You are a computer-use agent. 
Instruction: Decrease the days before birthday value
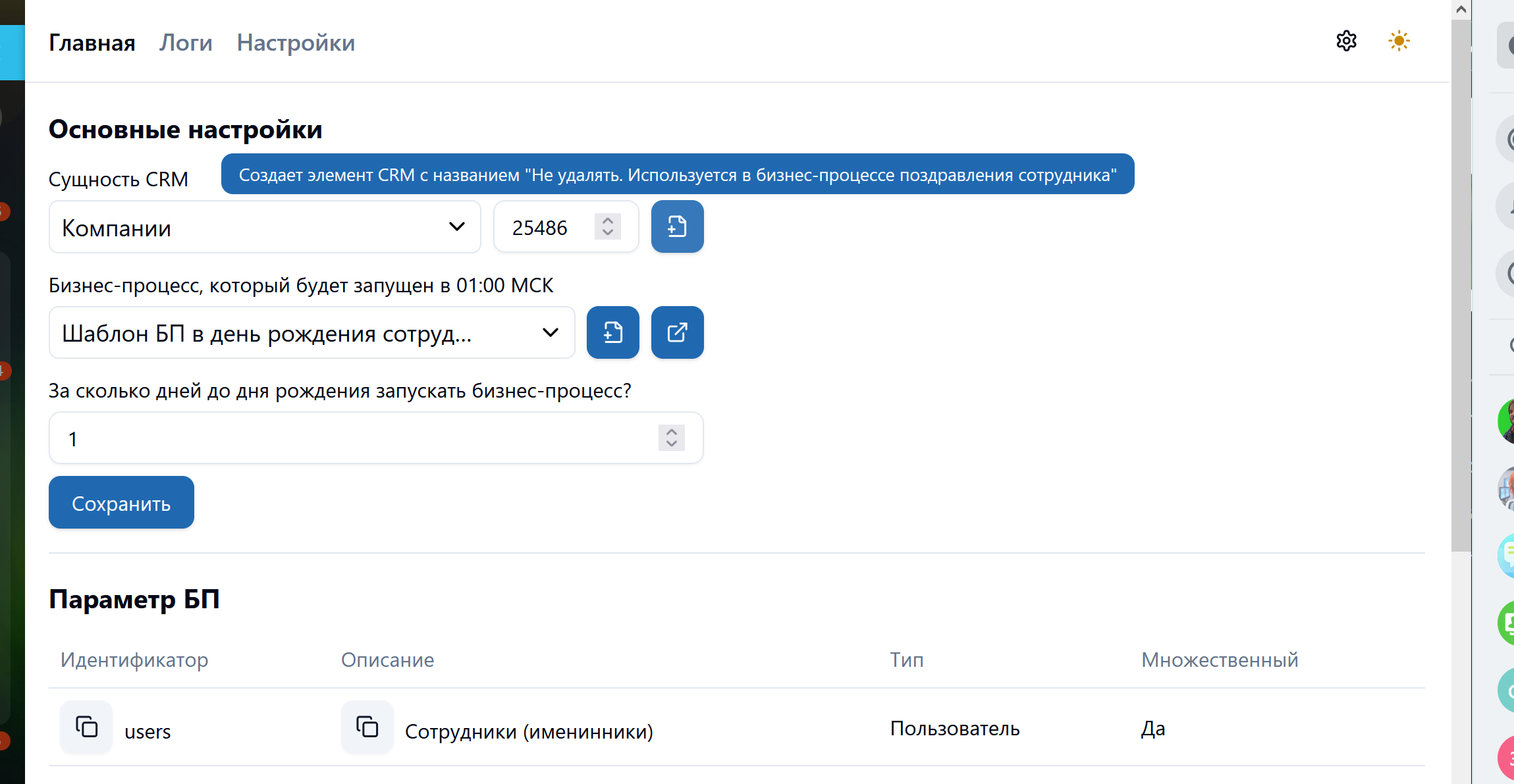671,444
